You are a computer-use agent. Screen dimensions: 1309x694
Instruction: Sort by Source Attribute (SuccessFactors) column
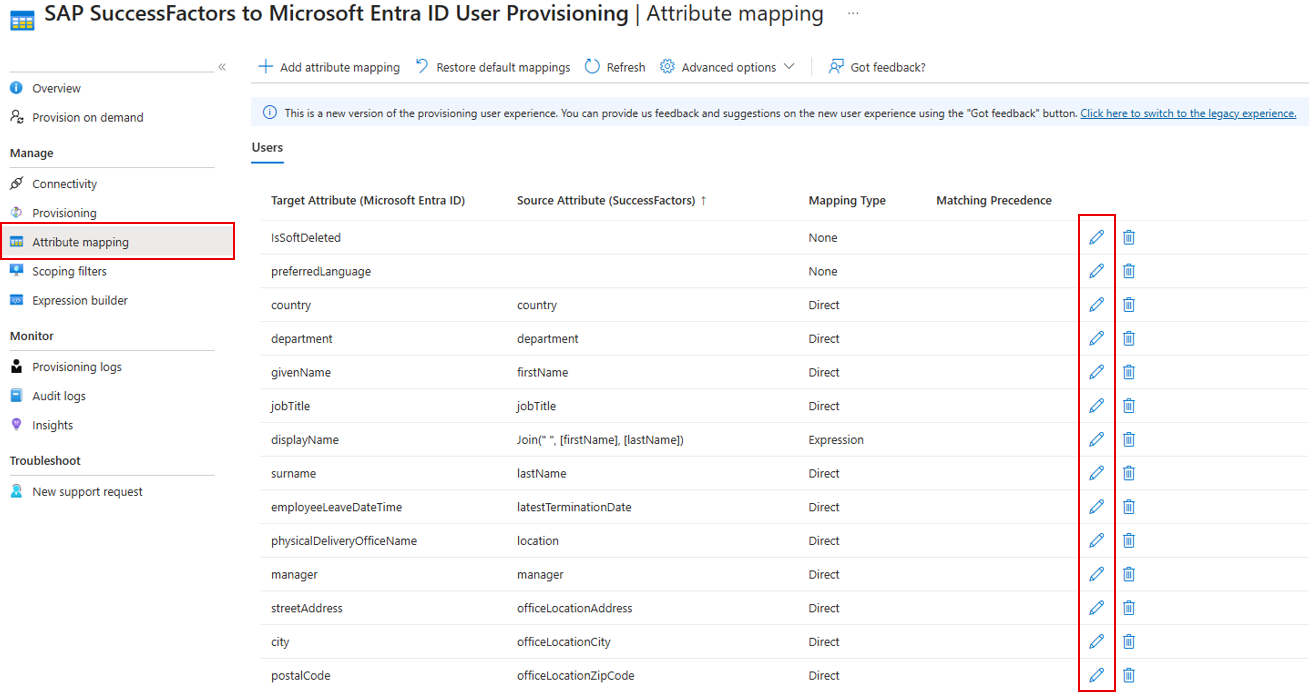pos(611,200)
